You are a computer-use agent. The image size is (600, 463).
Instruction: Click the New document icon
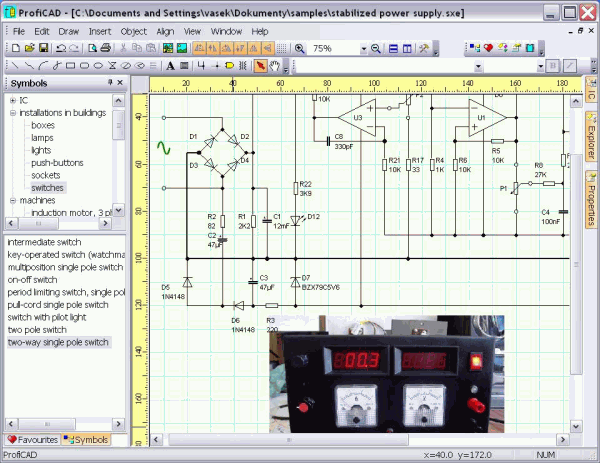pos(16,48)
